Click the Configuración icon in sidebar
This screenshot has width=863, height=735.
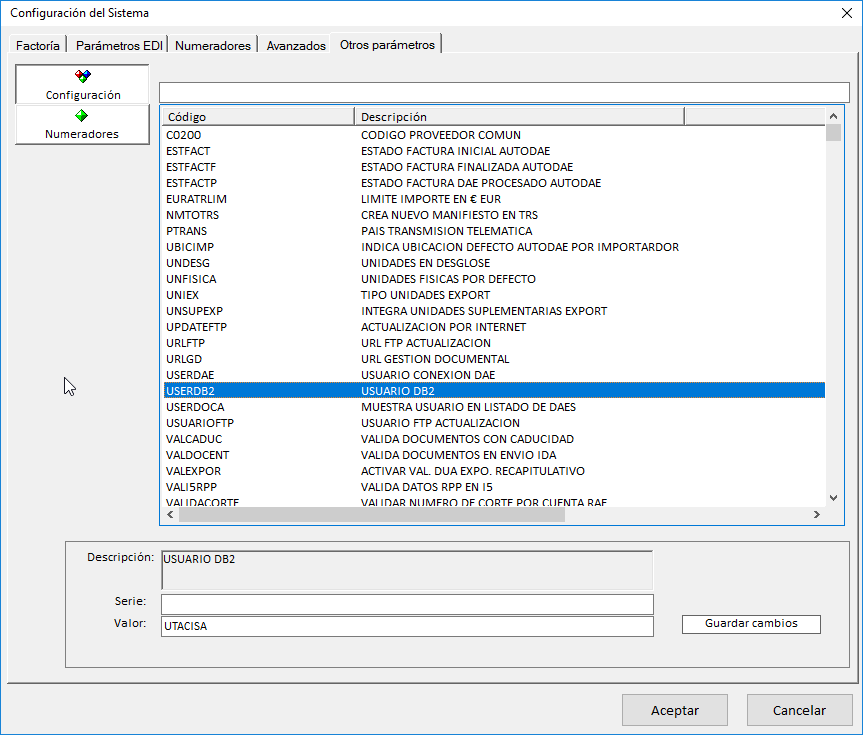pyautogui.click(x=83, y=76)
